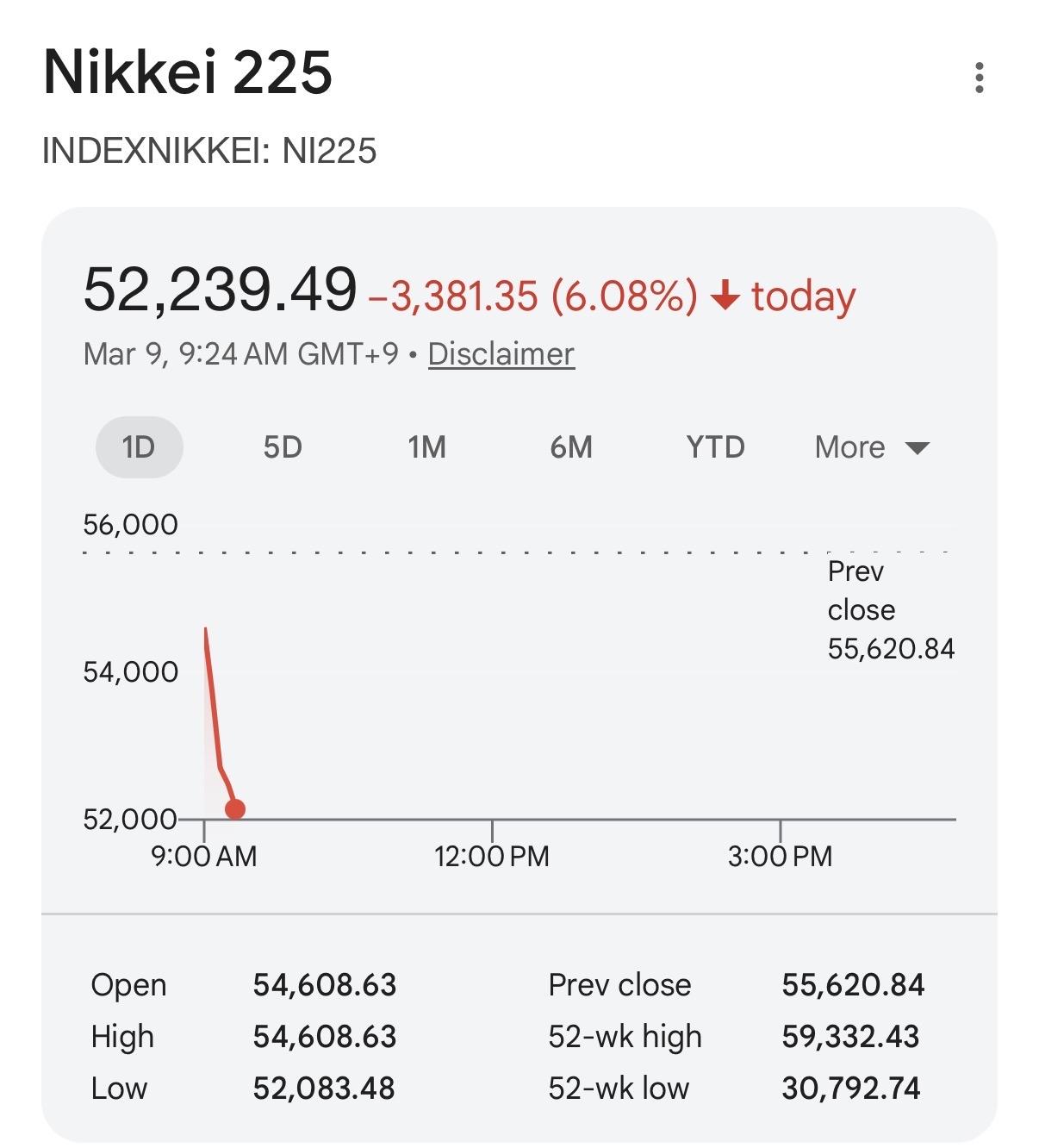Screen dimensions: 1039x1148
Task: Show the 1M chart range
Action: click(426, 447)
